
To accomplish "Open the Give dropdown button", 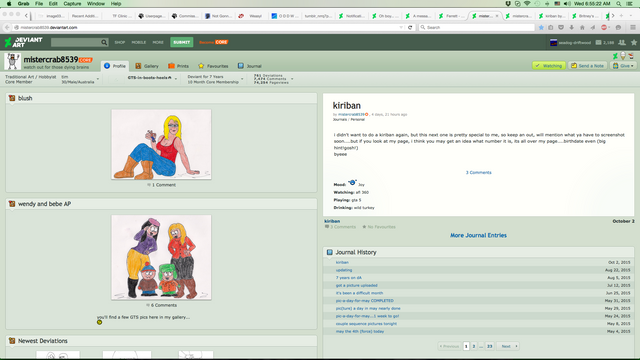I will 623,66.
